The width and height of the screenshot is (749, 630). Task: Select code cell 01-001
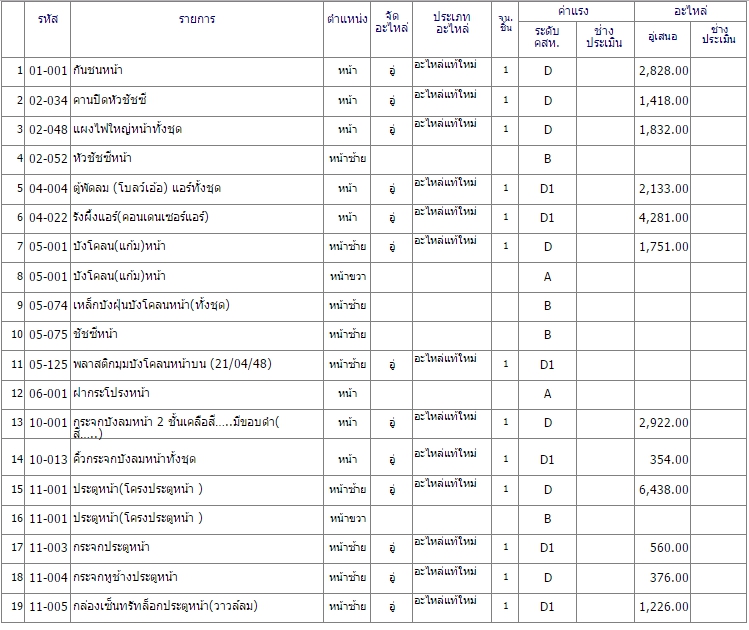[x=48, y=71]
